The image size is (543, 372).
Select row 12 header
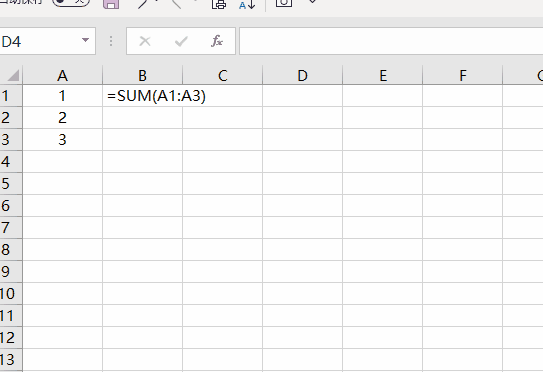point(11,338)
